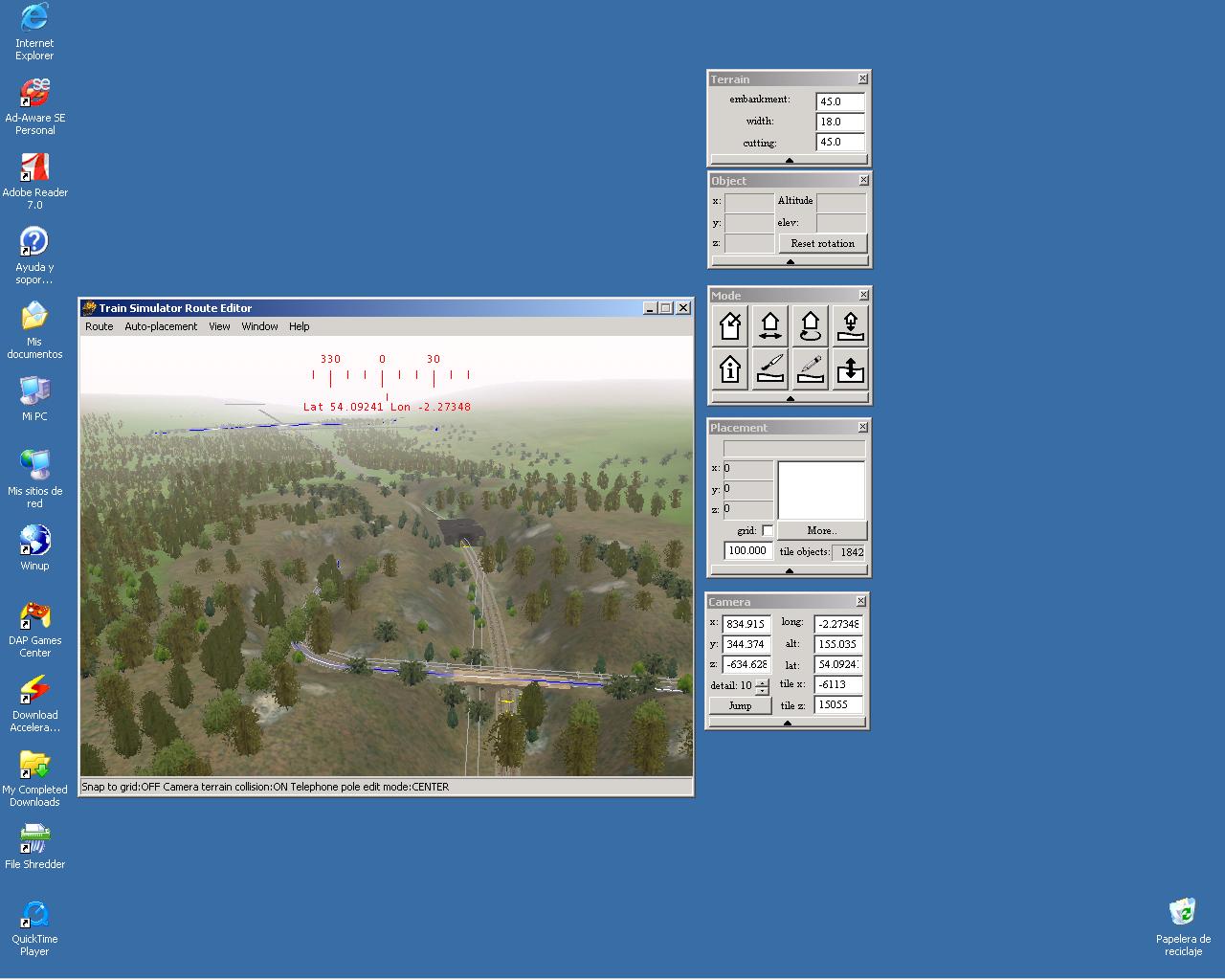The width and height of the screenshot is (1225, 980).
Task: Increase the camera detail level stepper
Action: [x=762, y=682]
